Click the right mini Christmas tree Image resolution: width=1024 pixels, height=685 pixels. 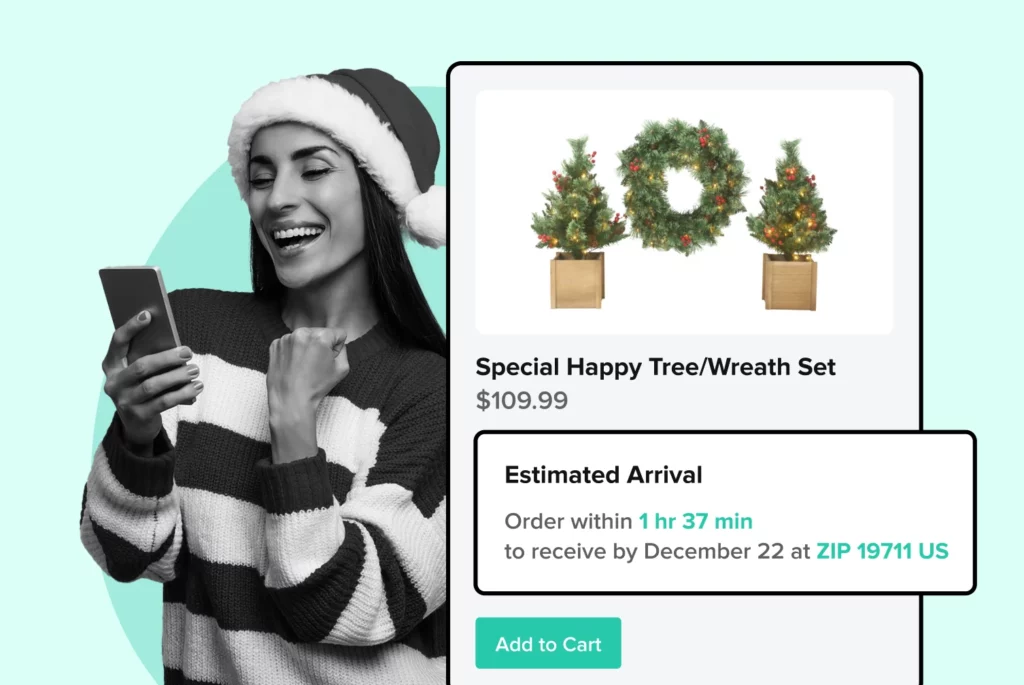[x=791, y=199]
